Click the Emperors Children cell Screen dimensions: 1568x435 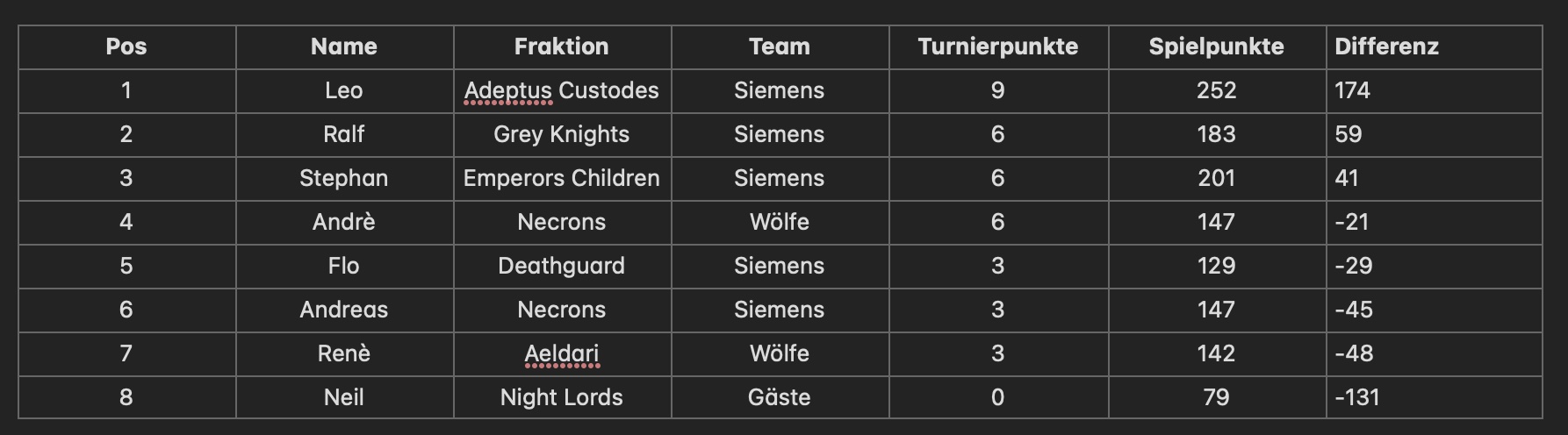tap(562, 178)
